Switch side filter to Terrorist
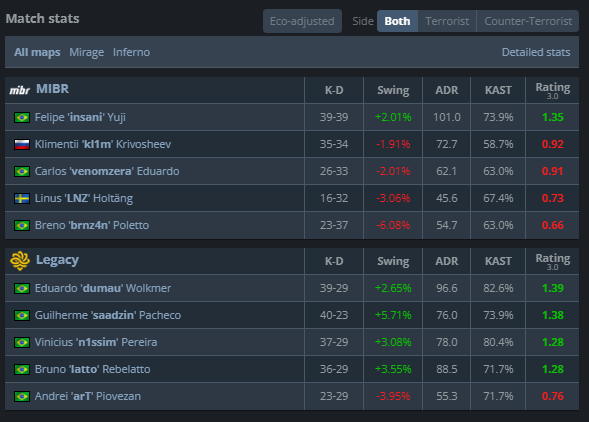 click(447, 21)
